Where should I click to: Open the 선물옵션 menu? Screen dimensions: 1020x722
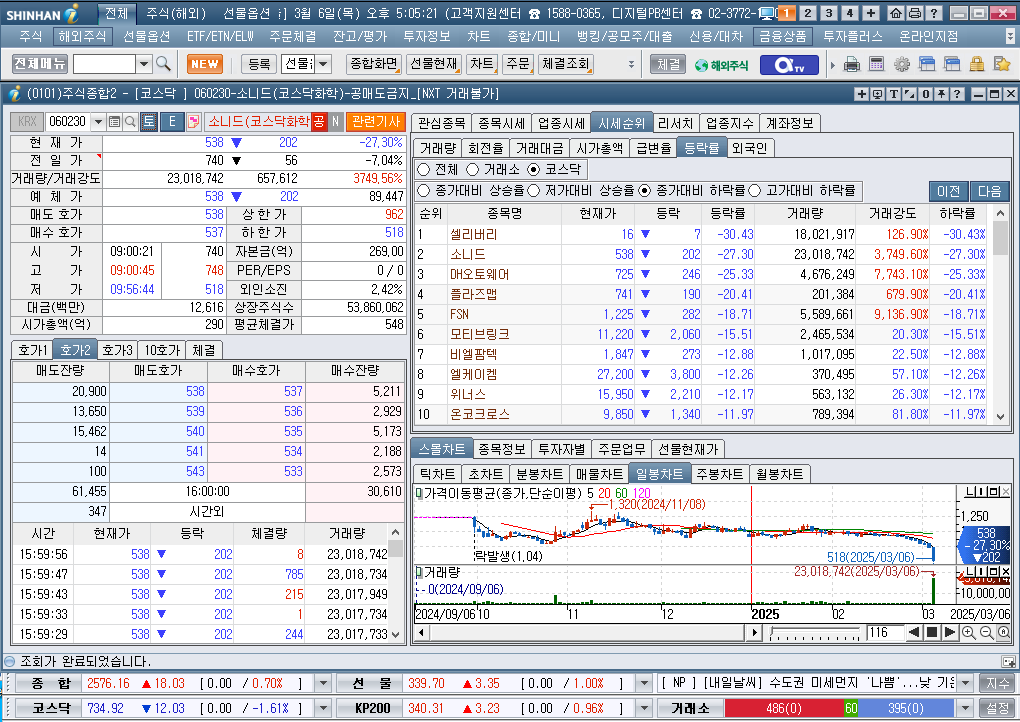click(146, 37)
